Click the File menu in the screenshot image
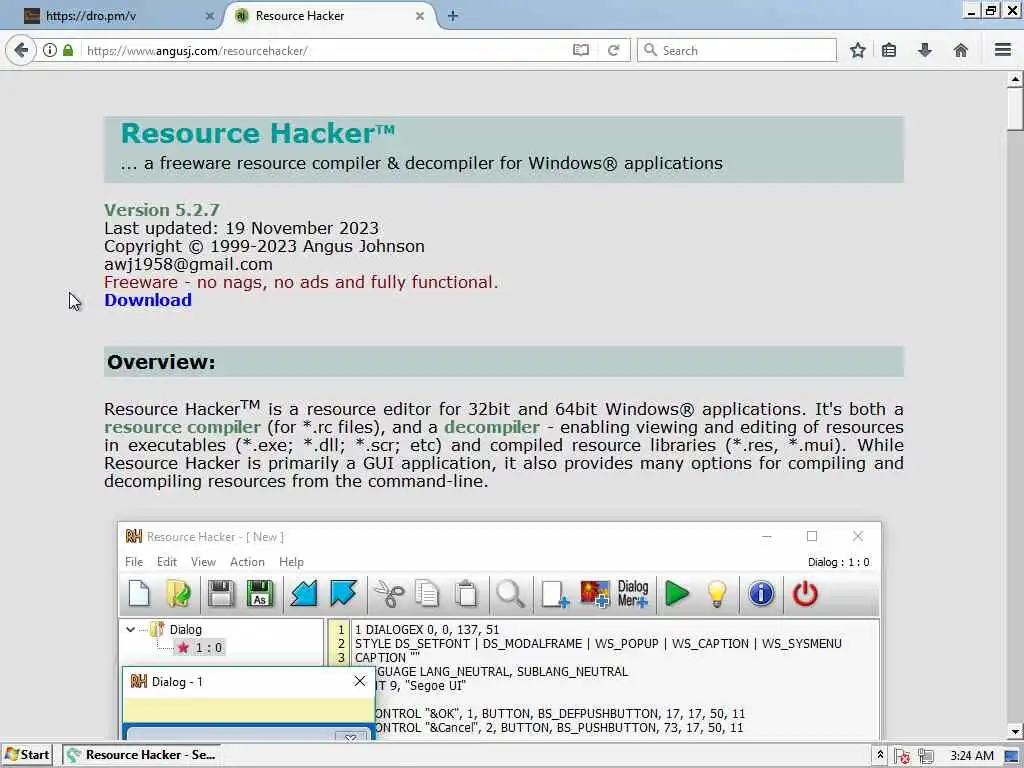Image resolution: width=1024 pixels, height=768 pixels. click(134, 562)
